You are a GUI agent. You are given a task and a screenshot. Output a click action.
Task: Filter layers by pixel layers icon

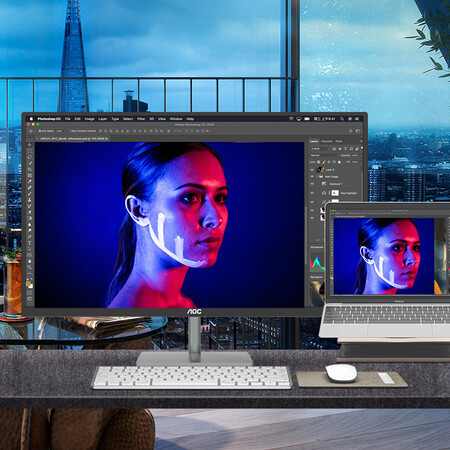334,149
